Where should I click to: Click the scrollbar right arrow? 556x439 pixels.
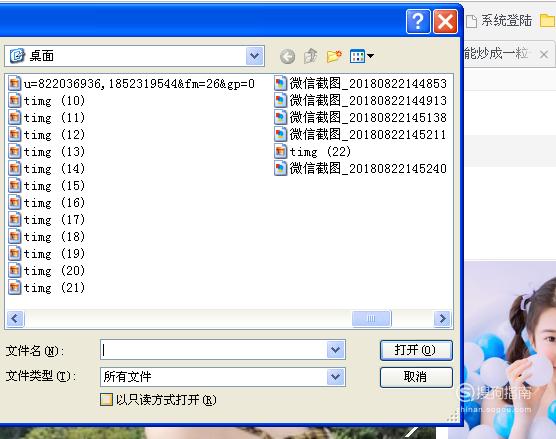[442, 318]
